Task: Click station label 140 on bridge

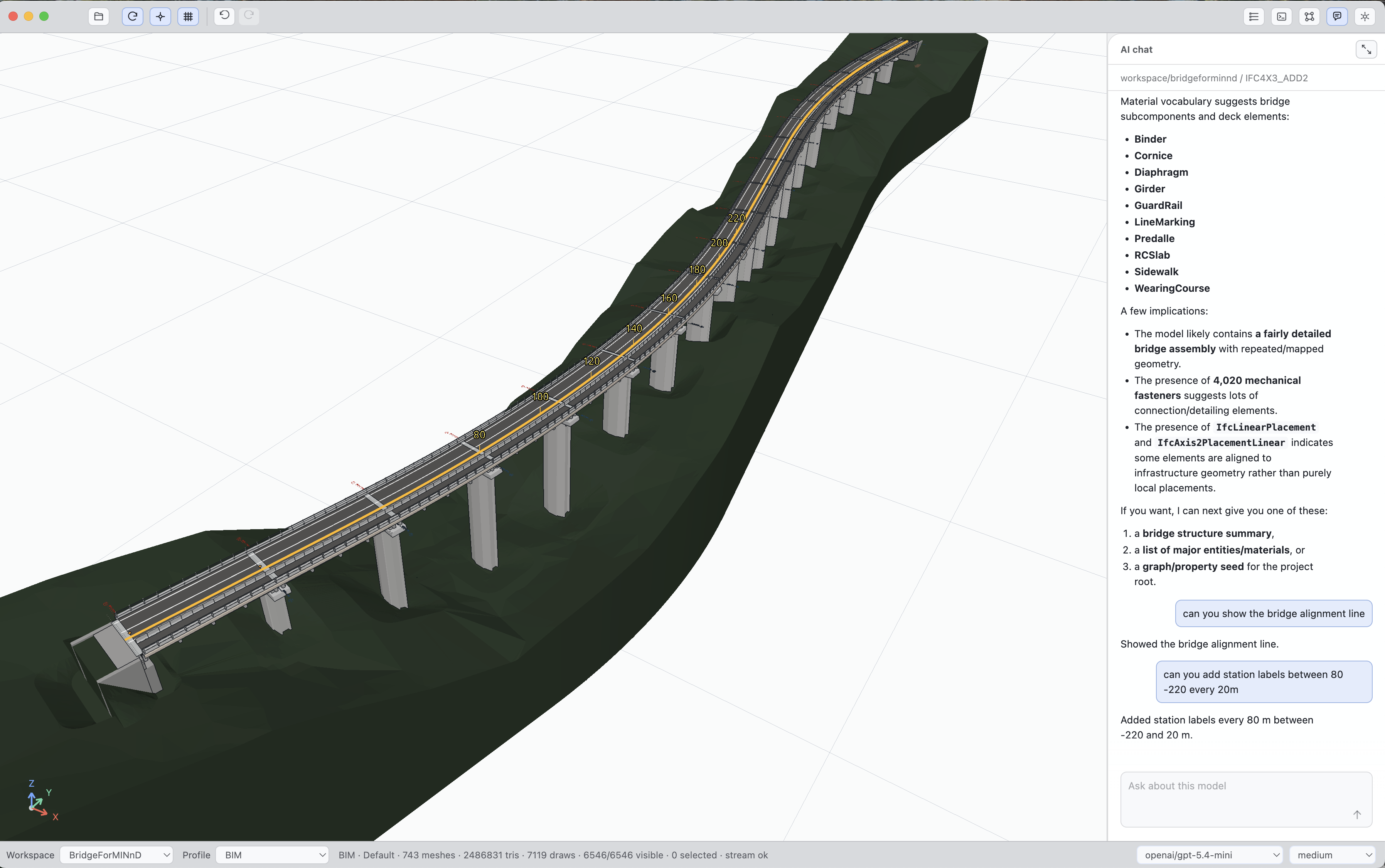Action: (634, 328)
